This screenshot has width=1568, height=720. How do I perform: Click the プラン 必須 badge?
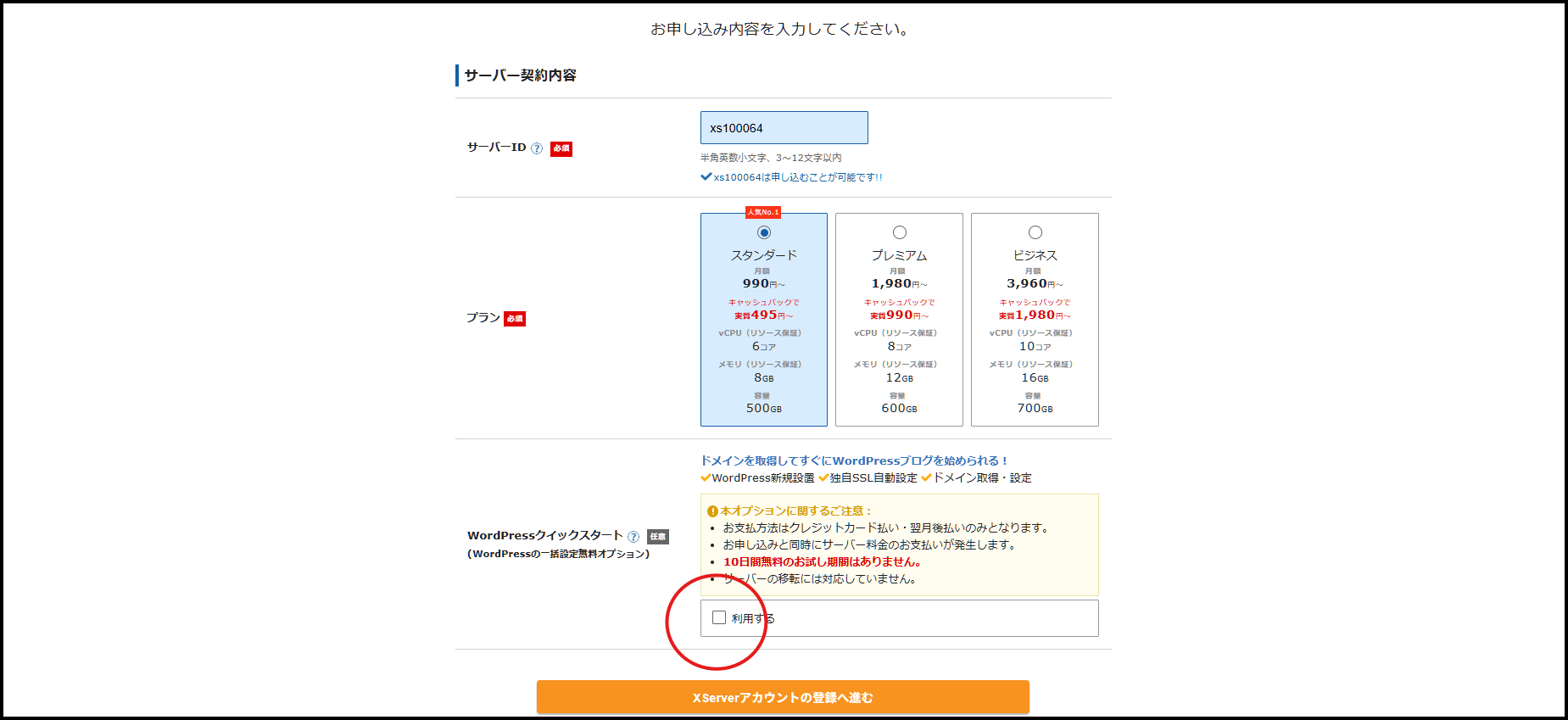pyautogui.click(x=515, y=319)
